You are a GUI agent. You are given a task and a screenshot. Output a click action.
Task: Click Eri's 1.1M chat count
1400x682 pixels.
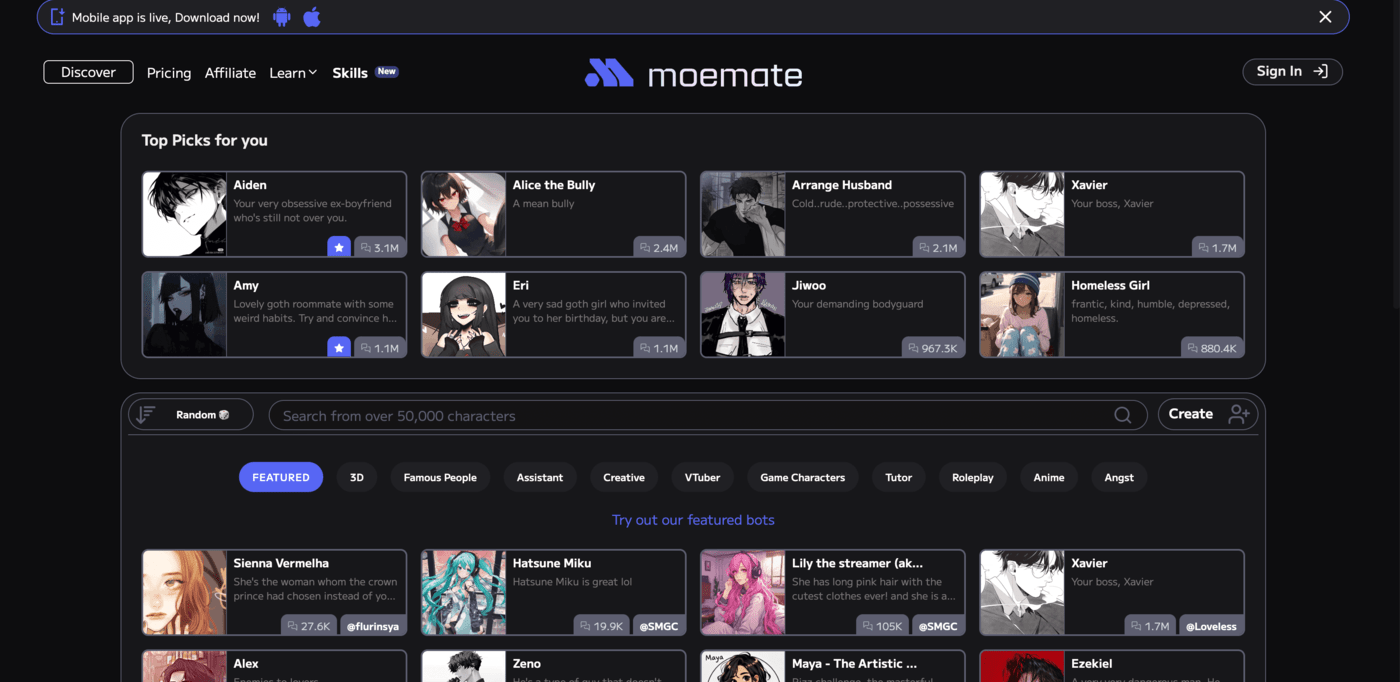[659, 347]
